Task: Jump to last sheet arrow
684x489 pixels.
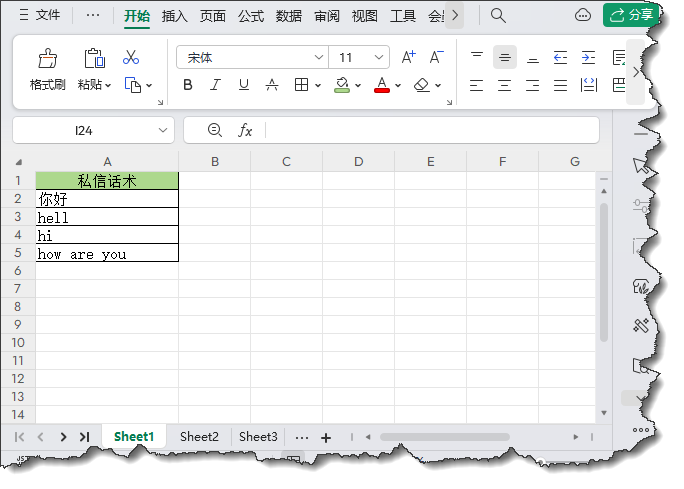Action: (85, 437)
